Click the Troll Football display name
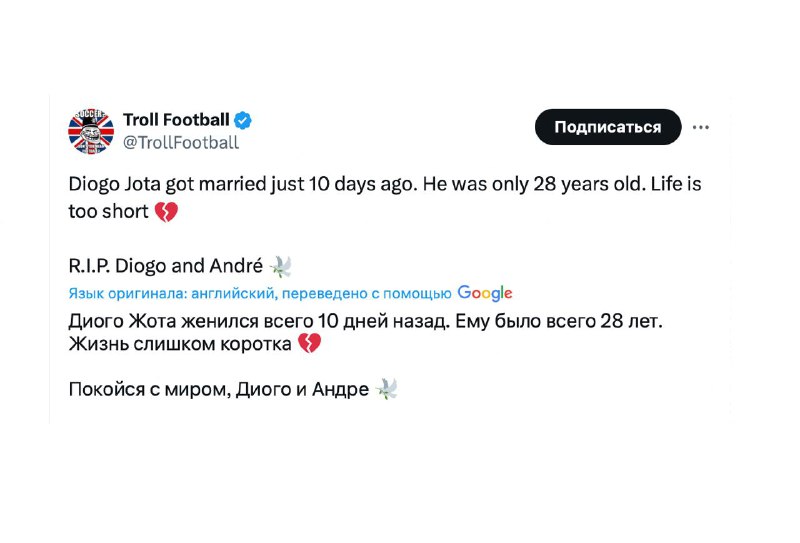 [x=176, y=119]
